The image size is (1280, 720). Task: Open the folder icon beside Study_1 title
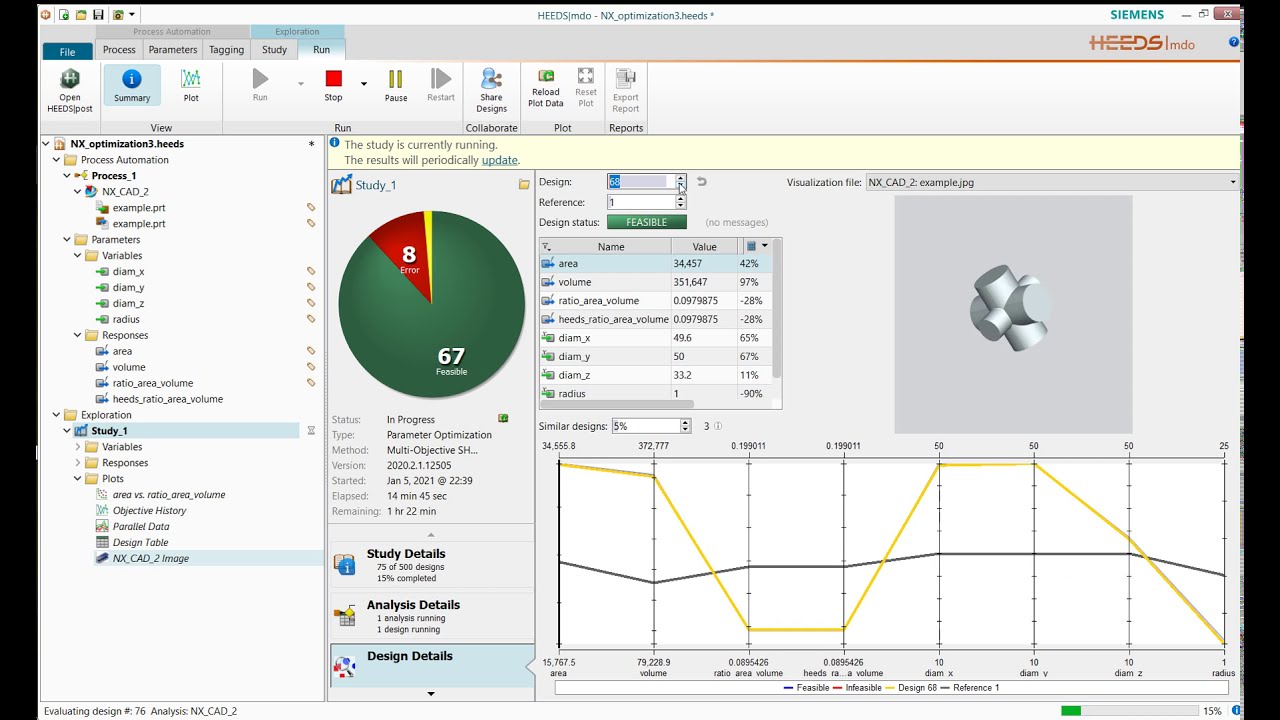point(523,185)
